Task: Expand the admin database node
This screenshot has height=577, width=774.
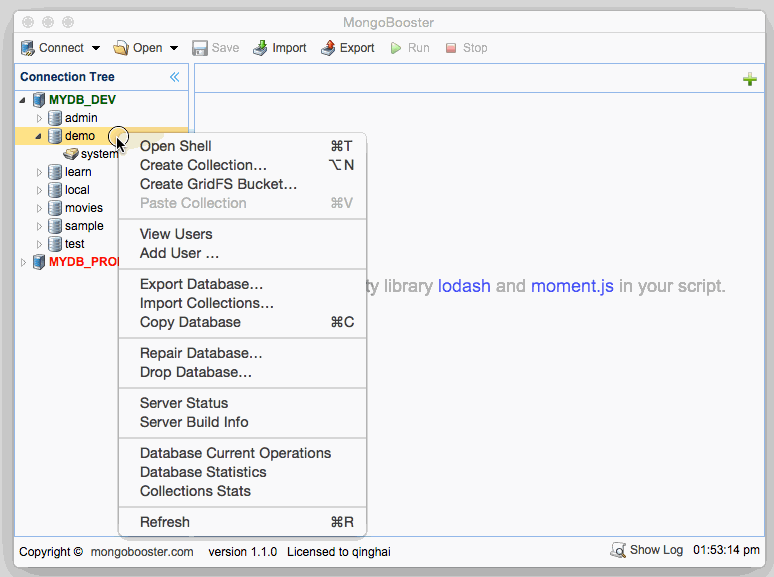Action: point(39,118)
